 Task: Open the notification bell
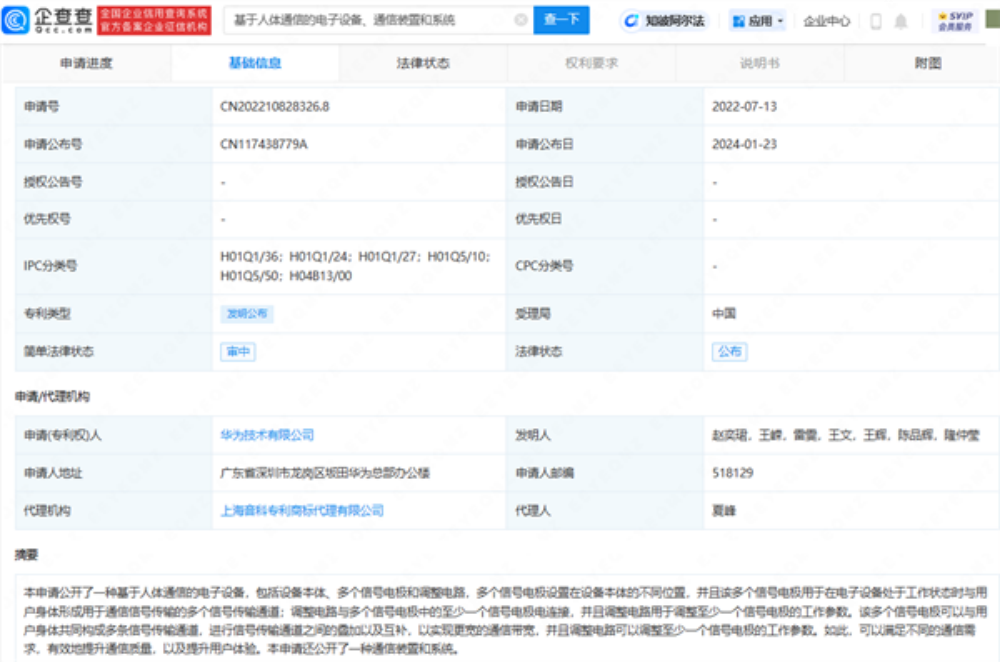tap(901, 21)
